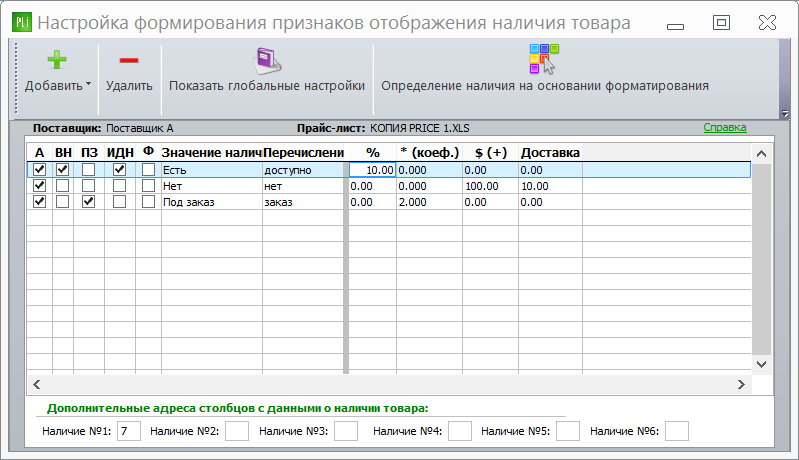Click the Наличие №5 input field
Viewport: 799px width, 460px height.
568,431
